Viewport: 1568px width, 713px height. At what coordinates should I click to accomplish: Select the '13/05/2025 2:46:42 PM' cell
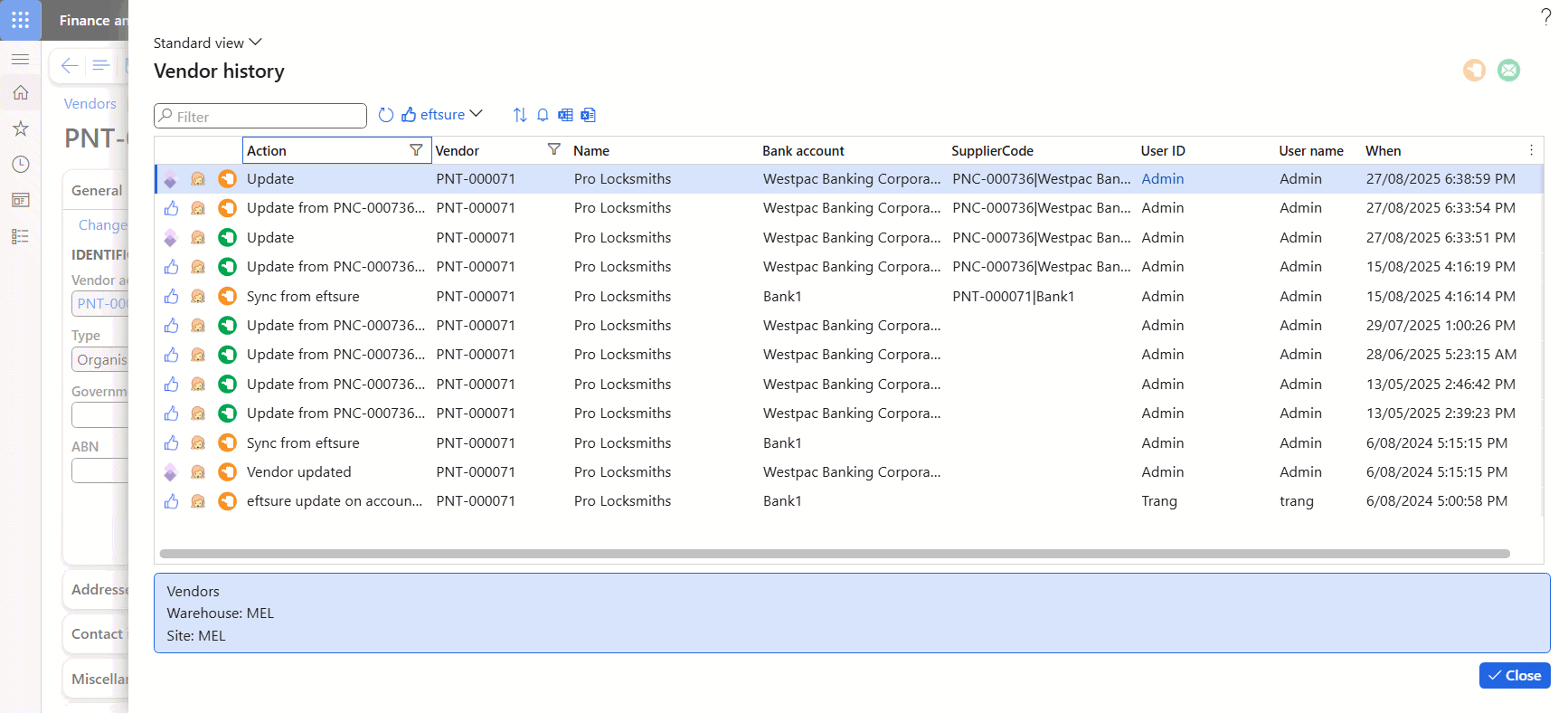tap(1440, 385)
